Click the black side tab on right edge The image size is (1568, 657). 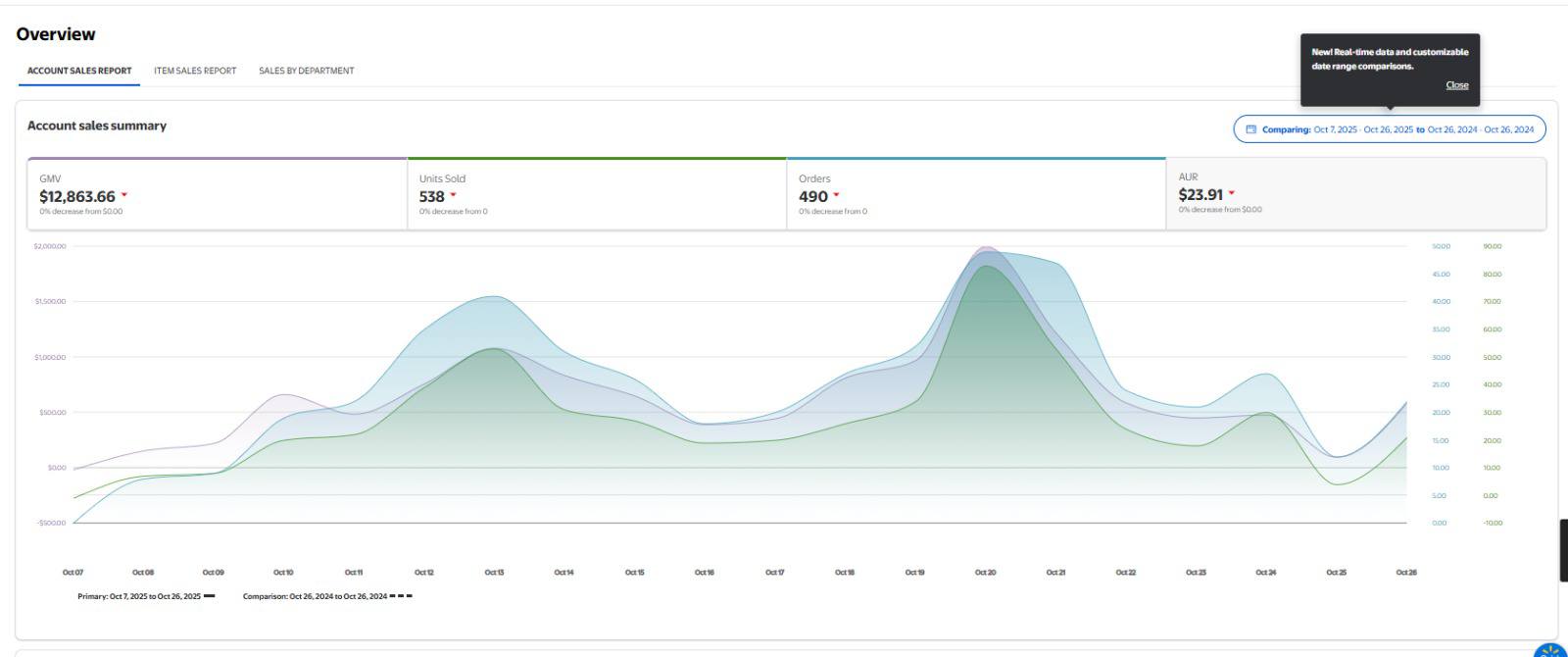coord(1563,550)
